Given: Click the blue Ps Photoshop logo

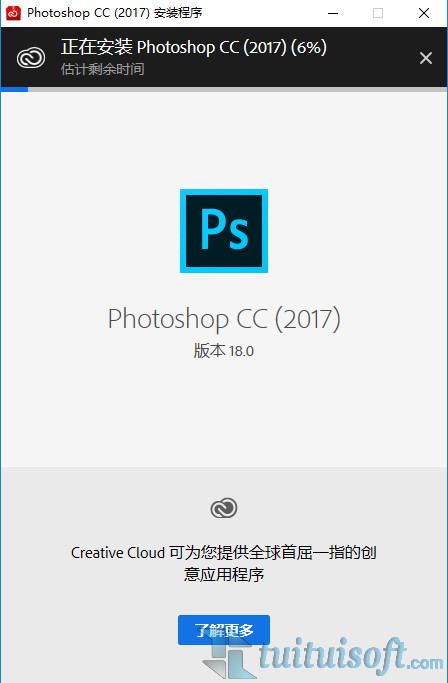Looking at the screenshot, I should coord(224,231).
